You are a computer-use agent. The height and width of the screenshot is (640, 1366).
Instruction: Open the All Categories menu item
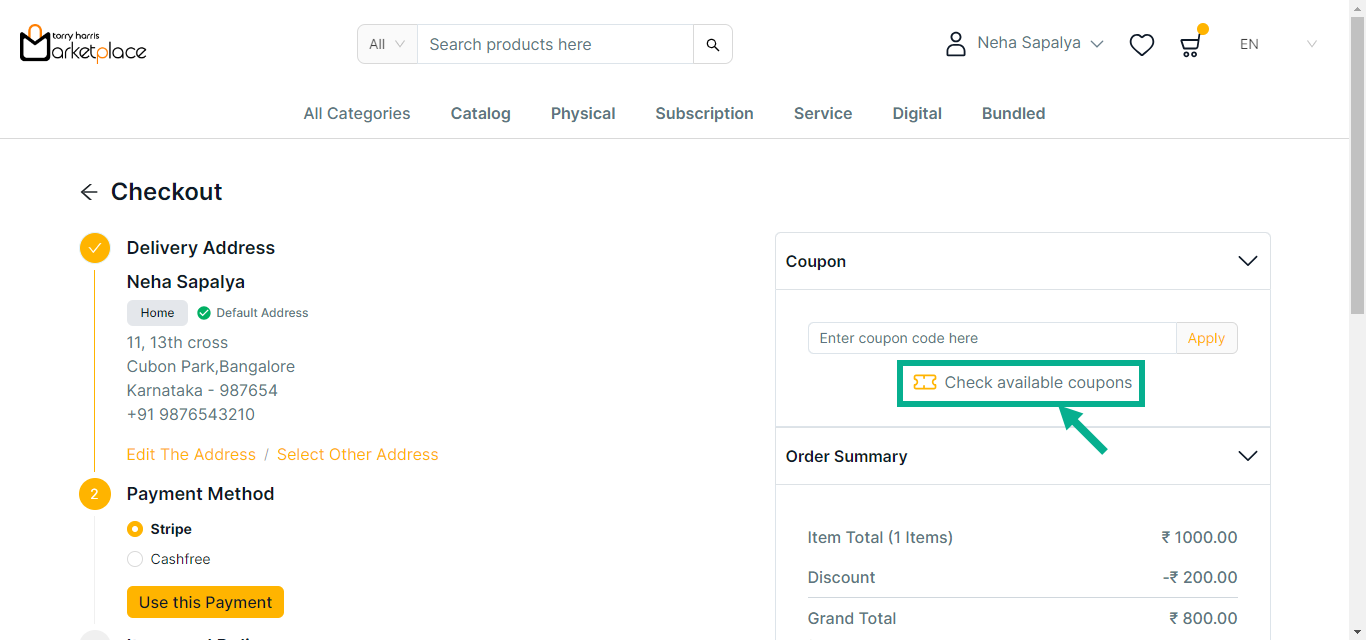pyautogui.click(x=357, y=113)
